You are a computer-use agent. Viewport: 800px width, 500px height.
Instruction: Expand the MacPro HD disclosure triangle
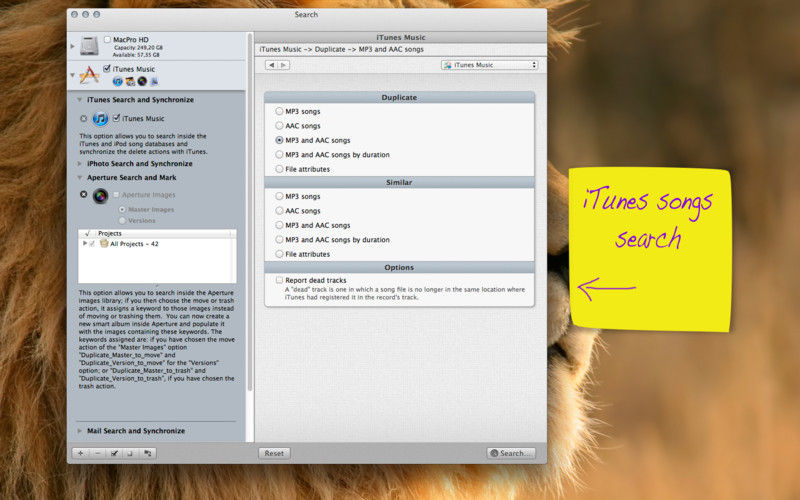[x=72, y=46]
